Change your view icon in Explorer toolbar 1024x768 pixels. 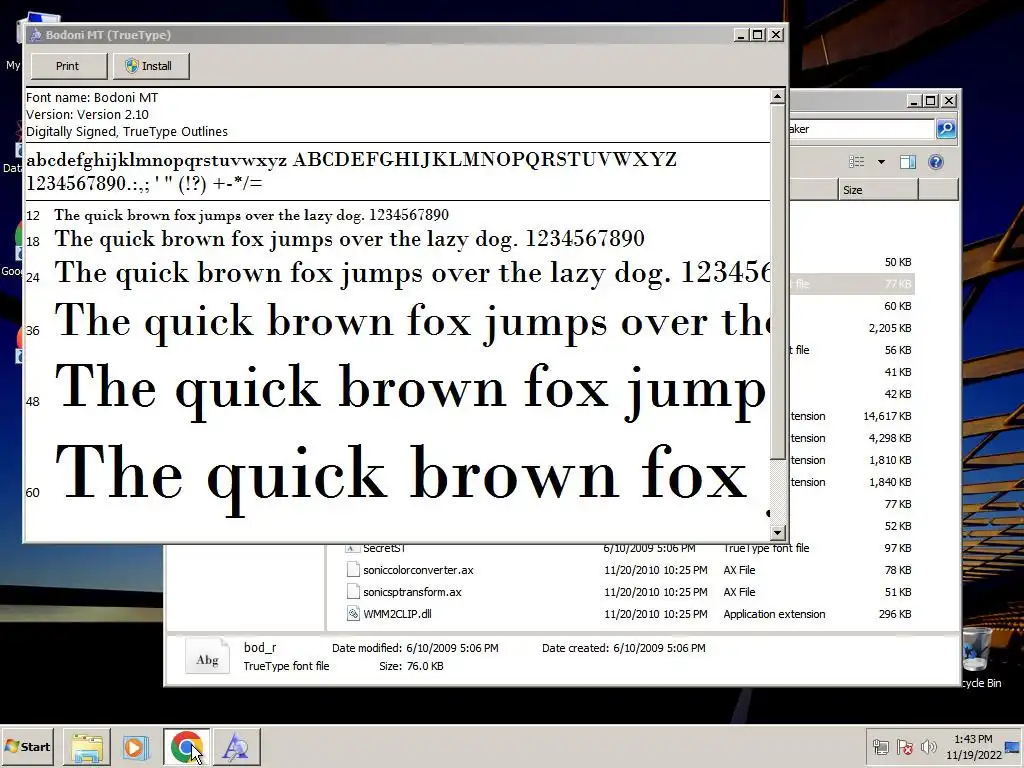tap(856, 162)
